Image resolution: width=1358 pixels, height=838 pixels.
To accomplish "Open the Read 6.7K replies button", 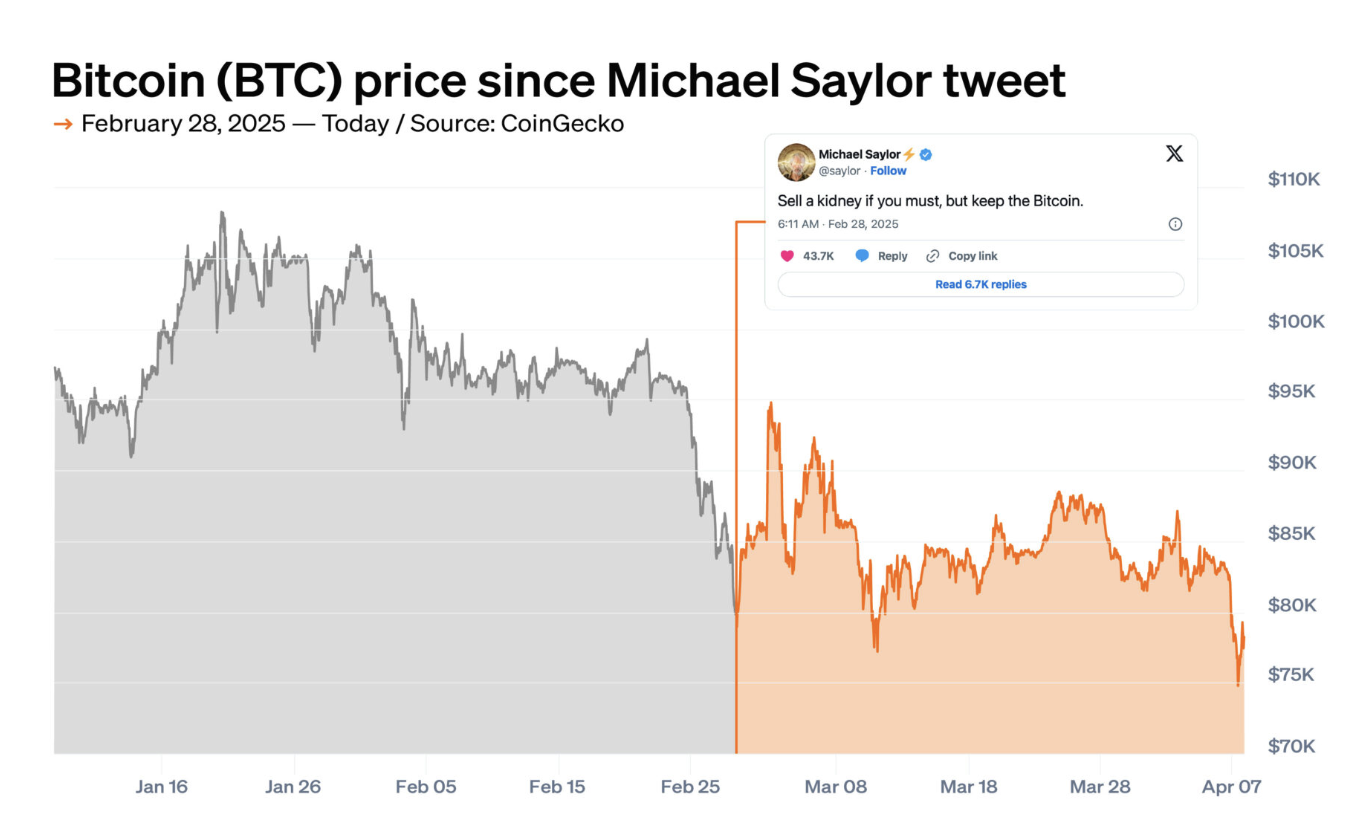I will (980, 284).
